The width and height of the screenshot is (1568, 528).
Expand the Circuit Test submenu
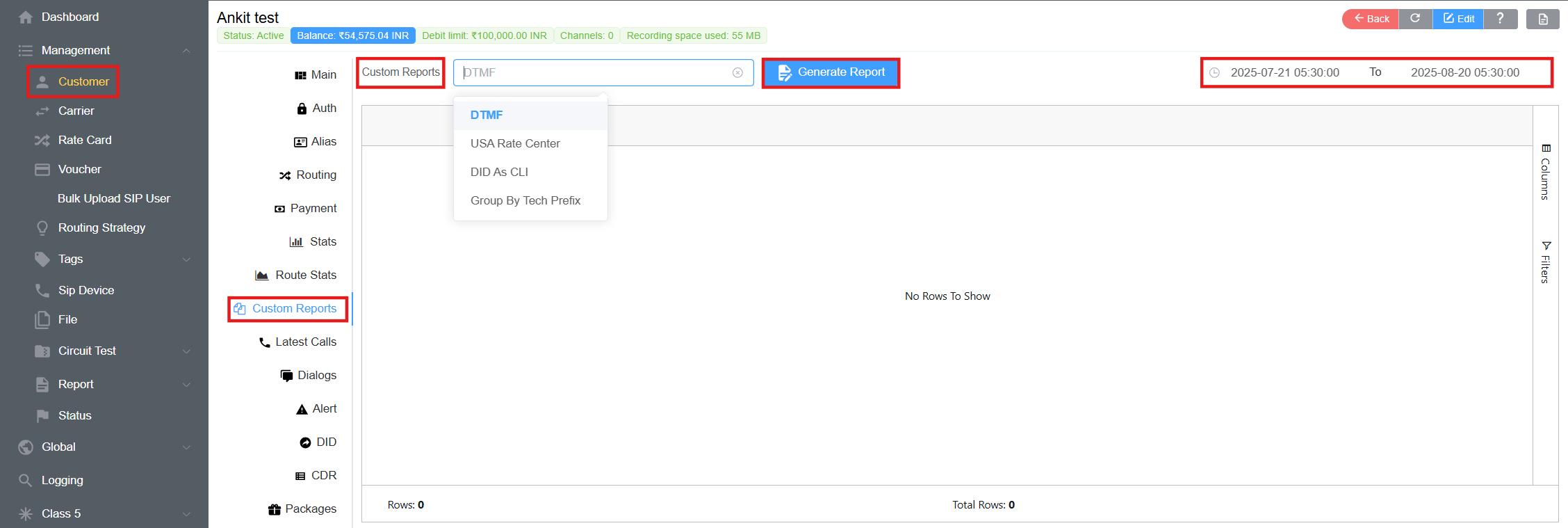coord(186,351)
